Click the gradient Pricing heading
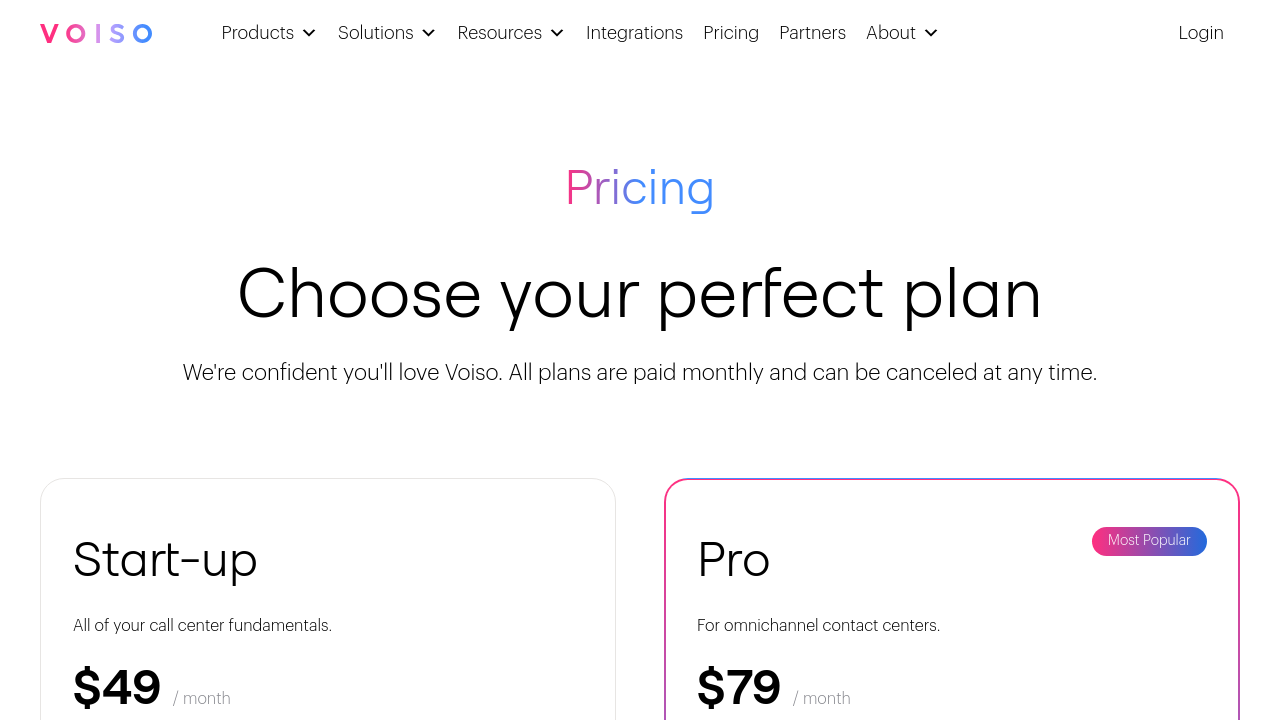The width and height of the screenshot is (1280, 720). 640,188
